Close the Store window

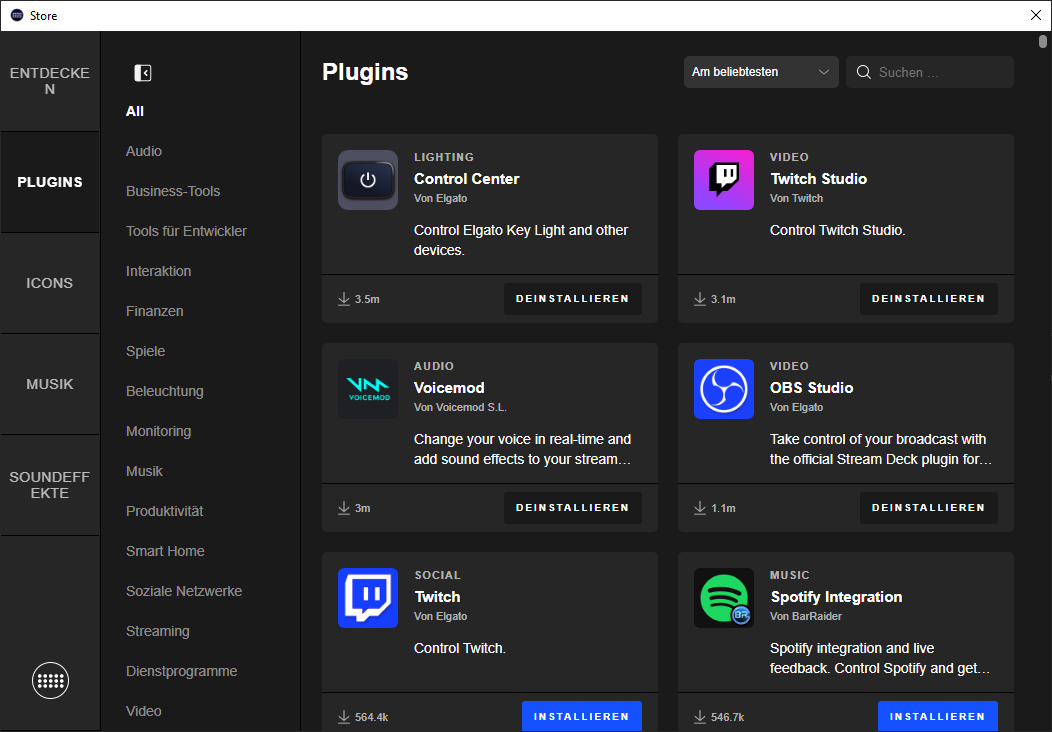pos(1035,15)
